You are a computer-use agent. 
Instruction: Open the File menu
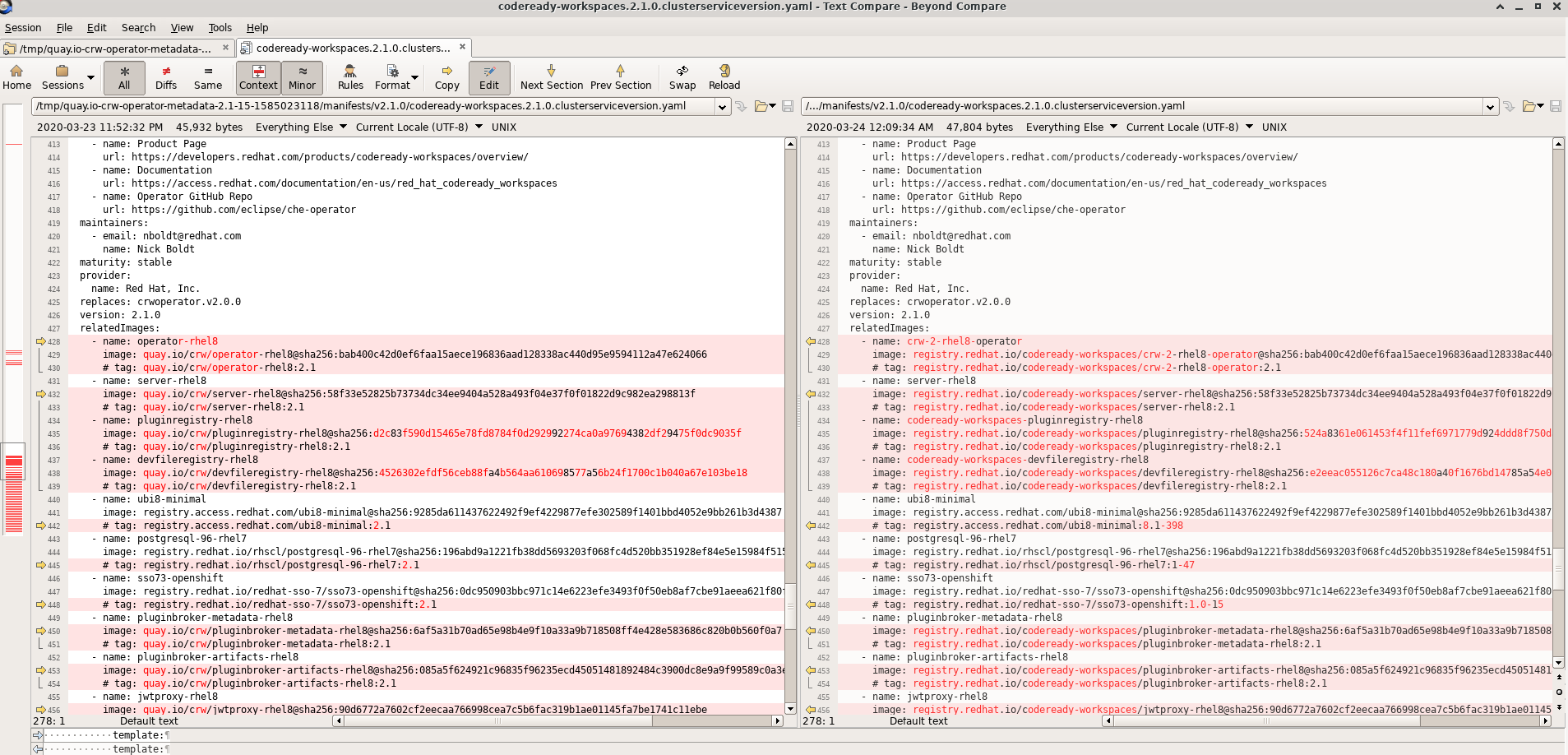tap(64, 28)
